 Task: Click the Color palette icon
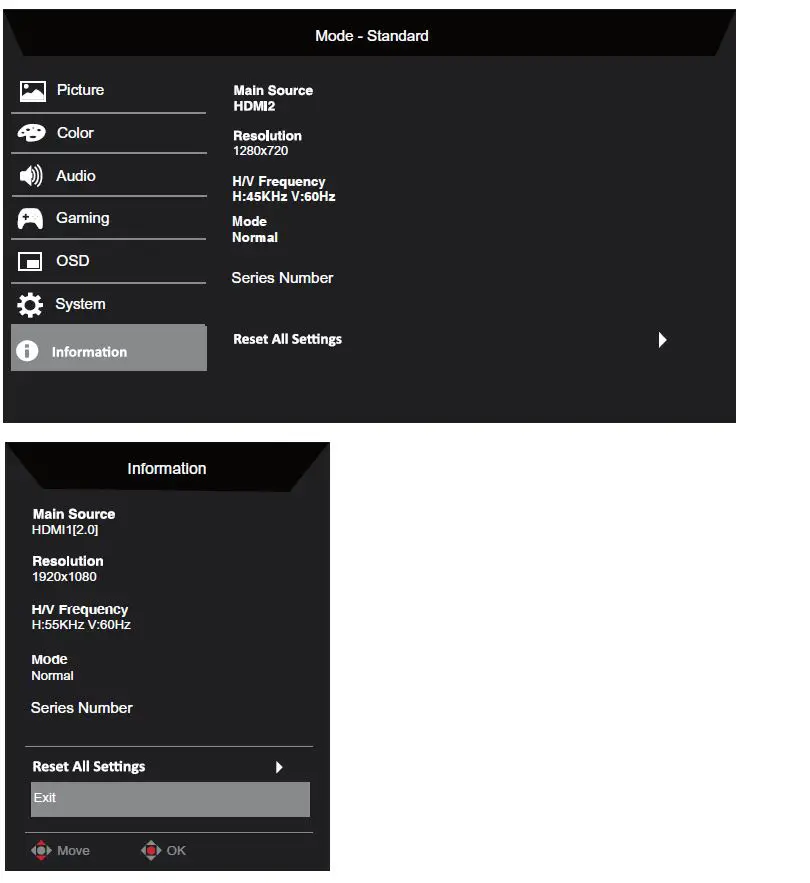pyautogui.click(x=32, y=133)
